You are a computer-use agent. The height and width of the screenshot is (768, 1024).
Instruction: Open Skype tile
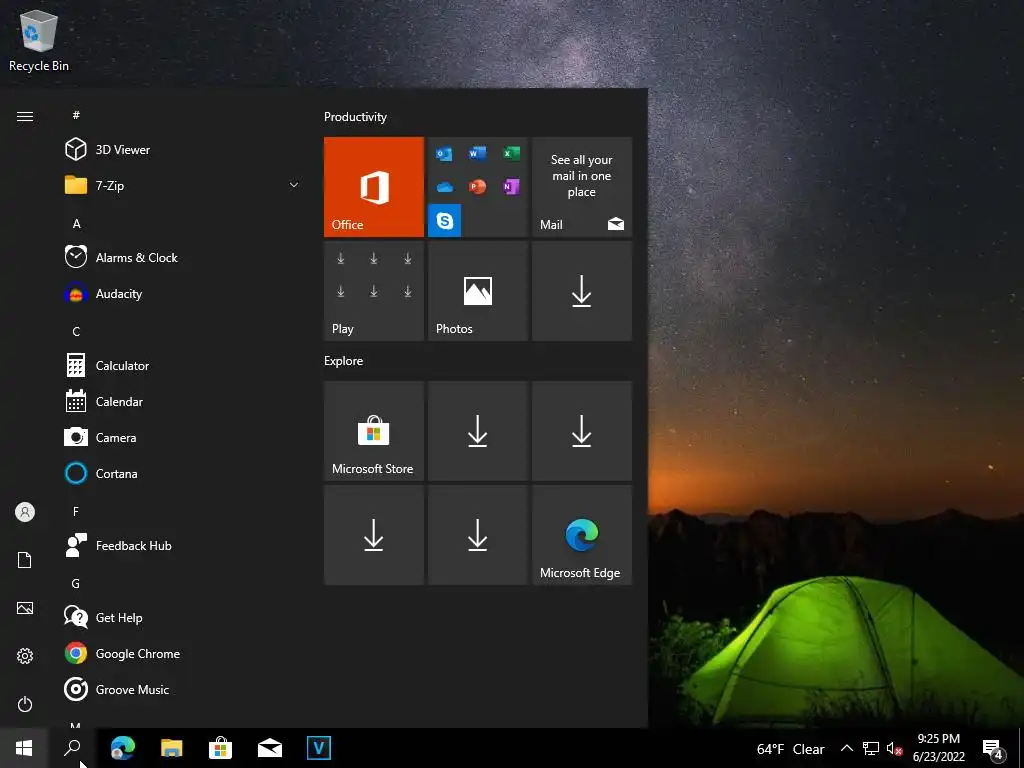(x=444, y=221)
